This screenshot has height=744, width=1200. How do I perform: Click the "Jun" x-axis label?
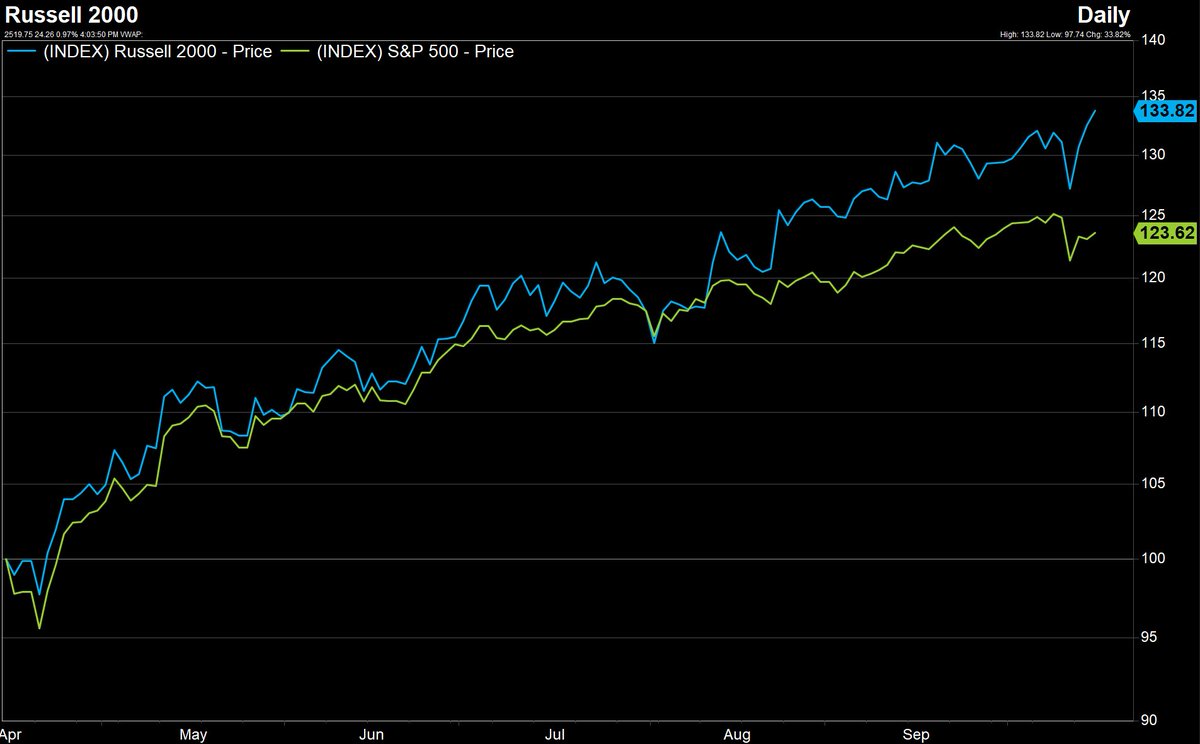click(x=371, y=735)
